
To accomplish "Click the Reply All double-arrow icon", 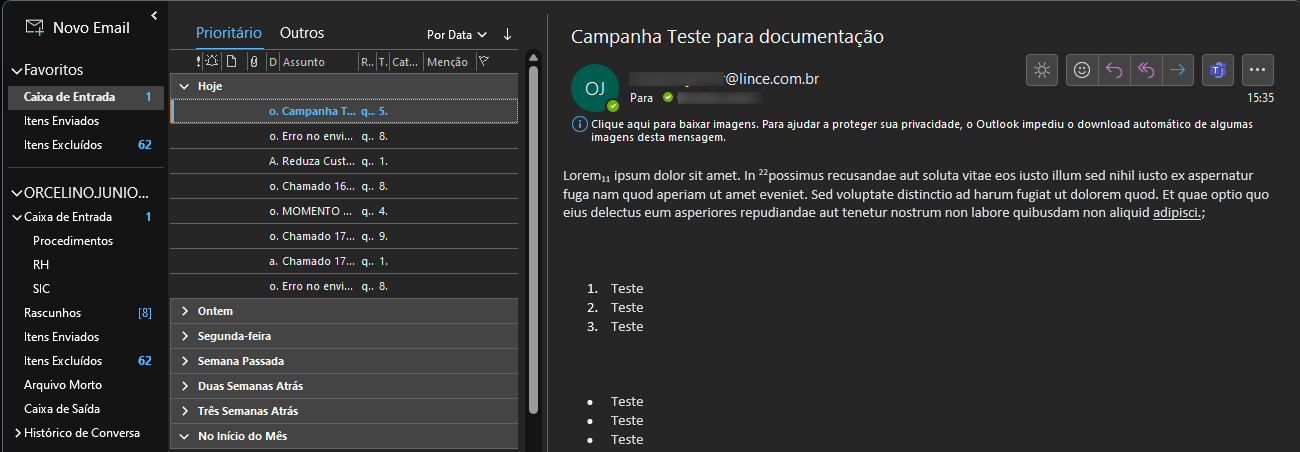I will pos(1146,70).
